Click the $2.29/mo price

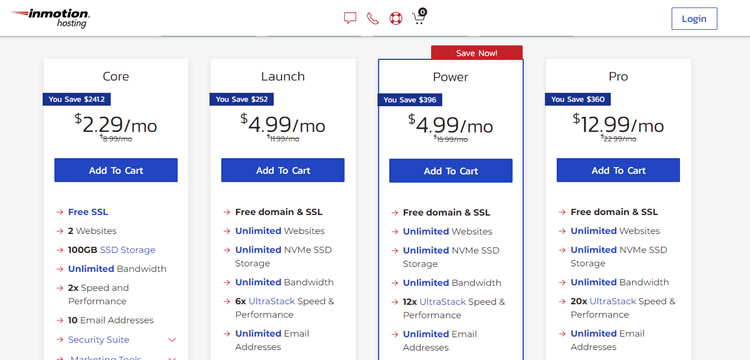point(116,124)
